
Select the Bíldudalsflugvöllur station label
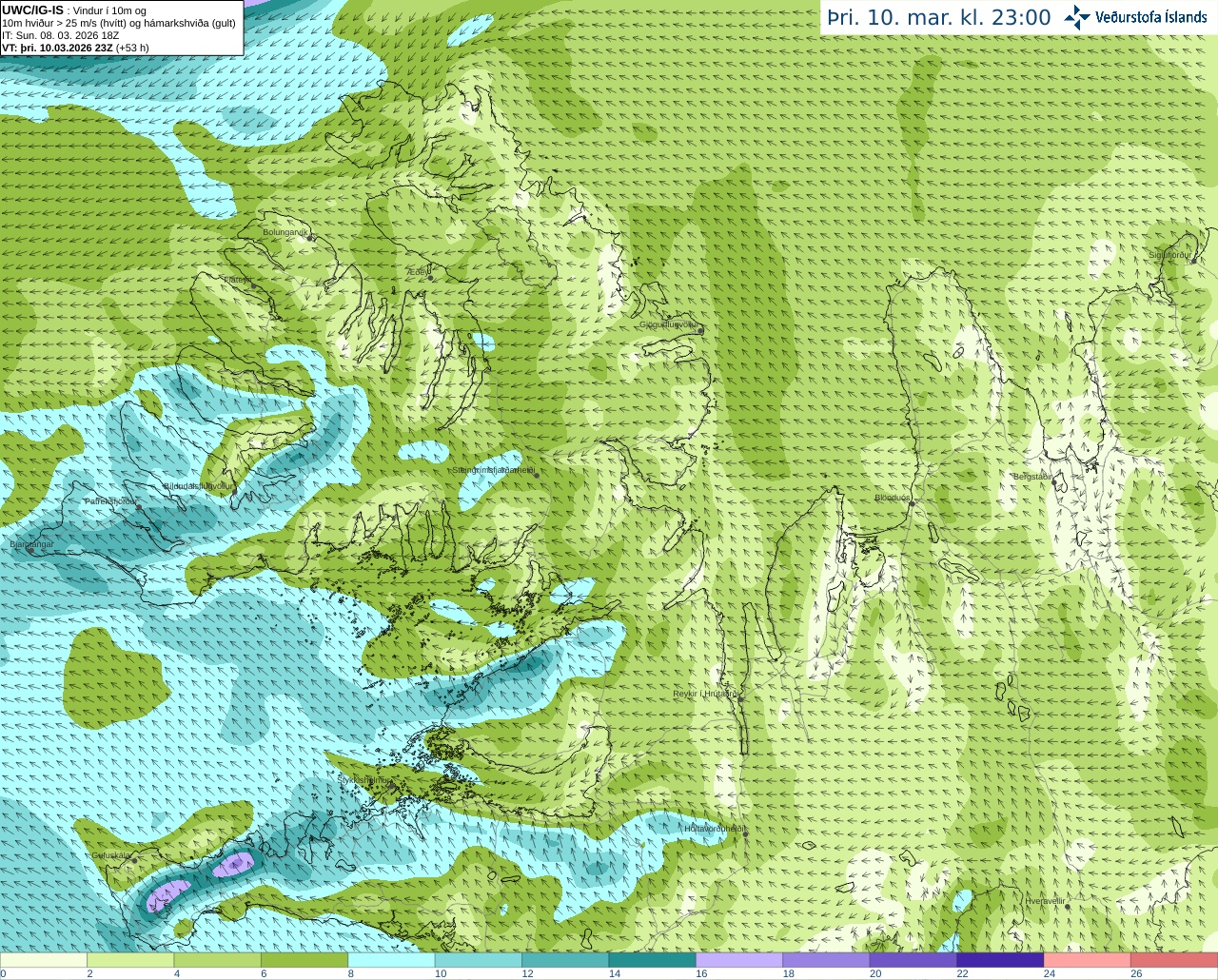(x=198, y=486)
